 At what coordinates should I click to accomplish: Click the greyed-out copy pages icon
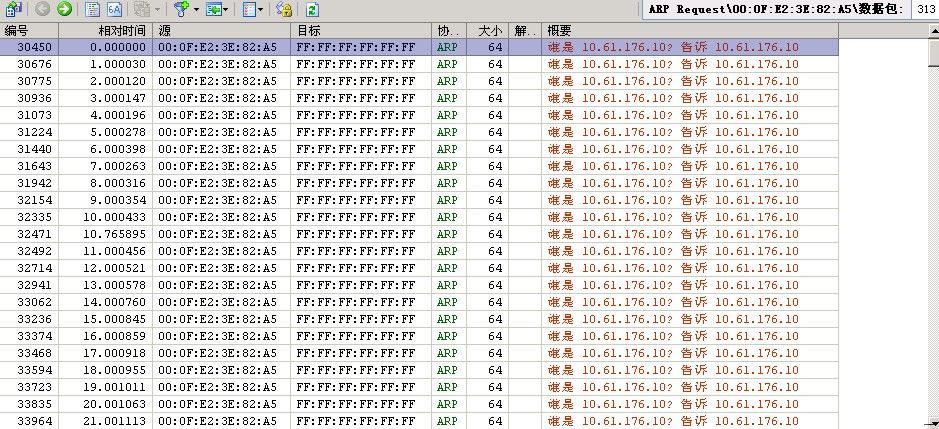click(142, 9)
